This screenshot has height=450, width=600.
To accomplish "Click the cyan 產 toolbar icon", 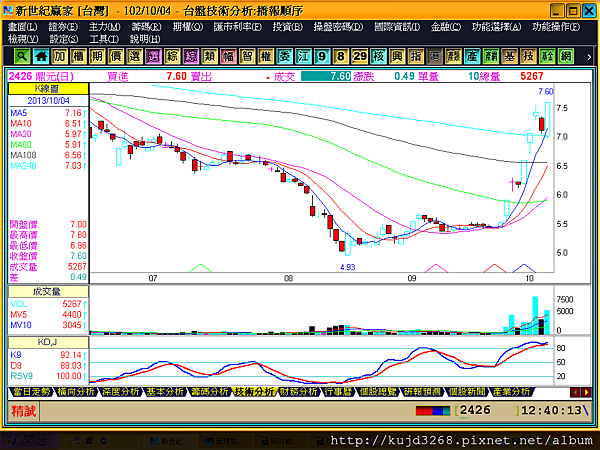I will tap(472, 57).
